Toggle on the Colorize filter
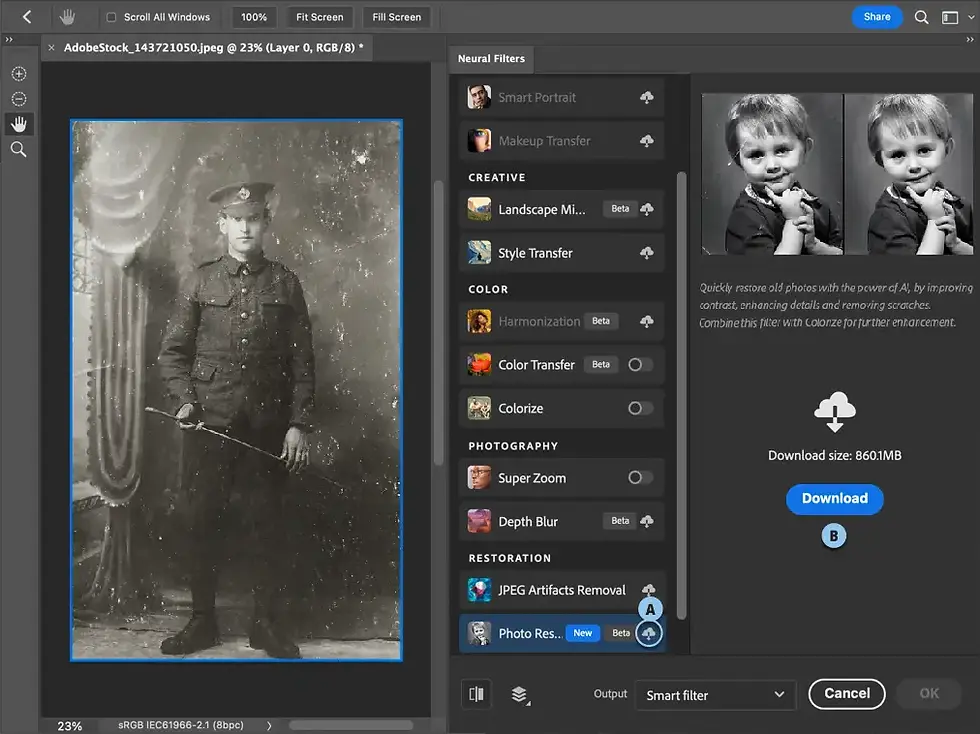The height and width of the screenshot is (734, 980). point(640,408)
